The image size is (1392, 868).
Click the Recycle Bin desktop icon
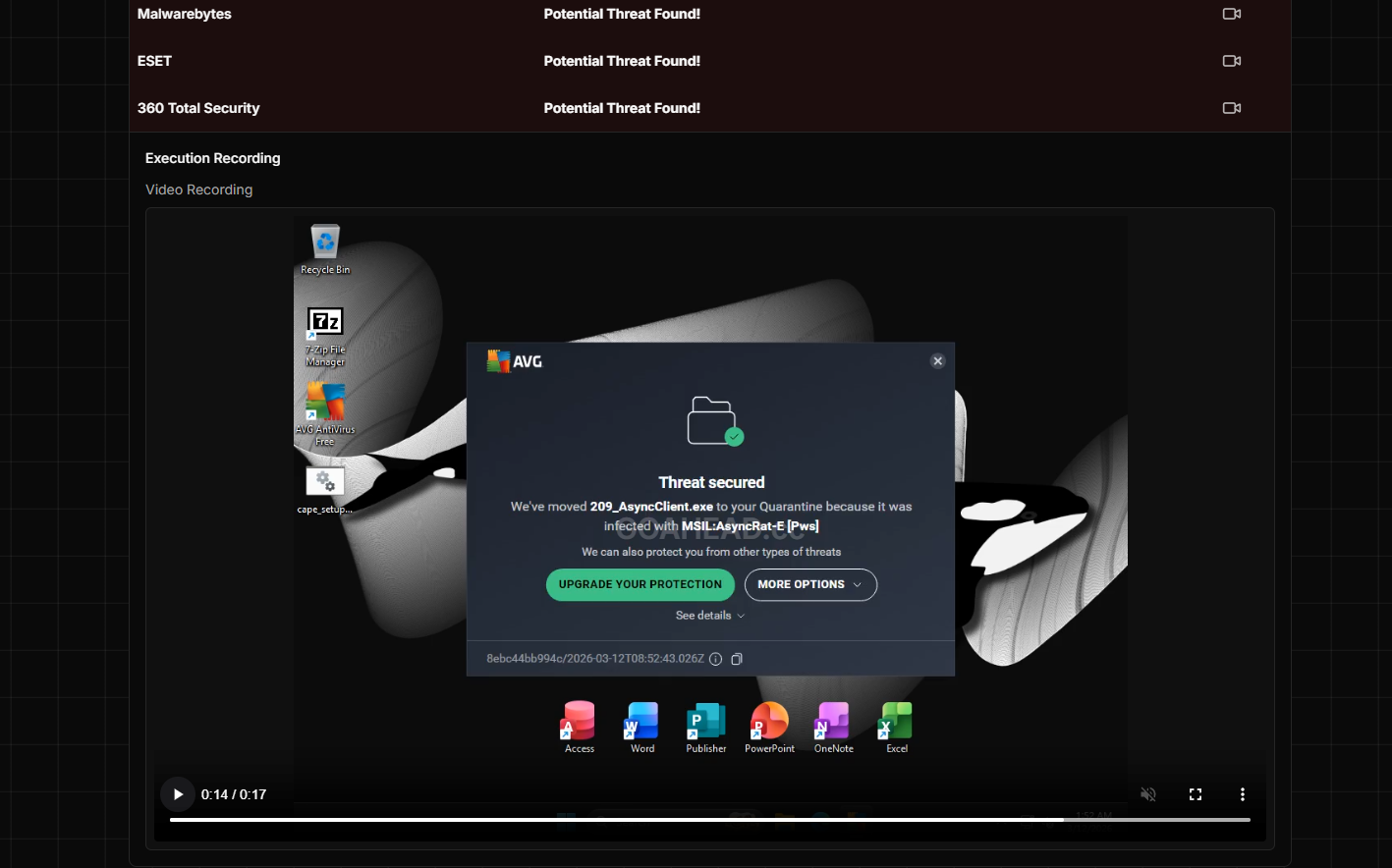[x=325, y=249]
